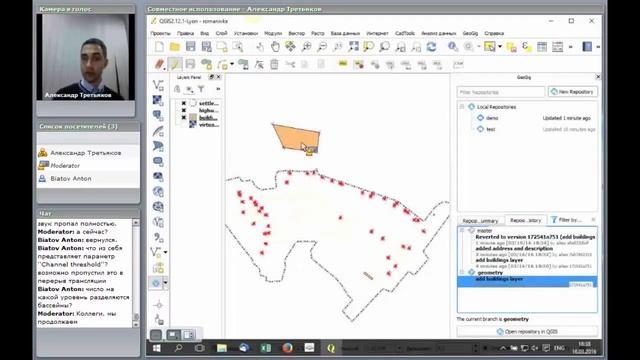Select the Pan map hand tool
The image size is (640, 360).
(275, 47)
